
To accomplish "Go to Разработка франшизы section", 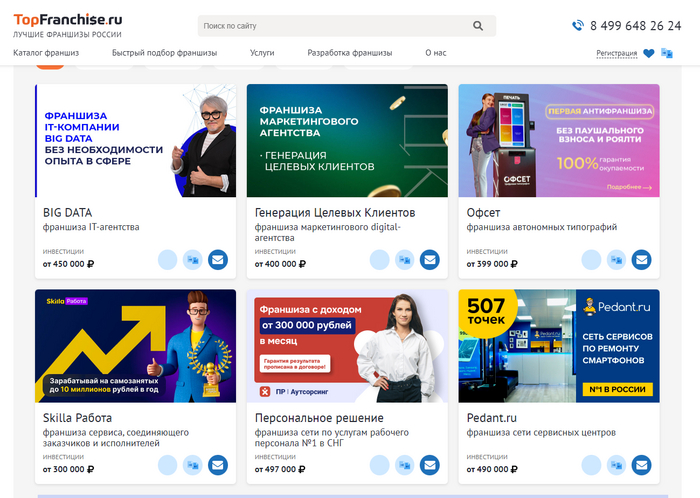I will click(350, 53).
